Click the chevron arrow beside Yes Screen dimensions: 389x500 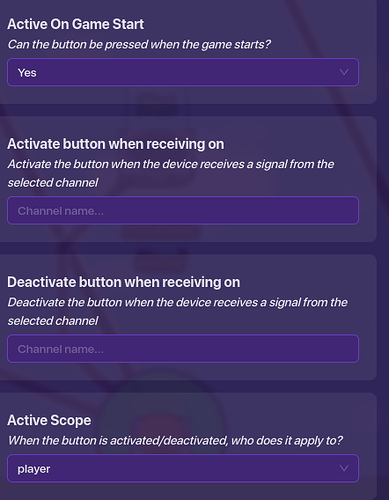pyautogui.click(x=344, y=72)
